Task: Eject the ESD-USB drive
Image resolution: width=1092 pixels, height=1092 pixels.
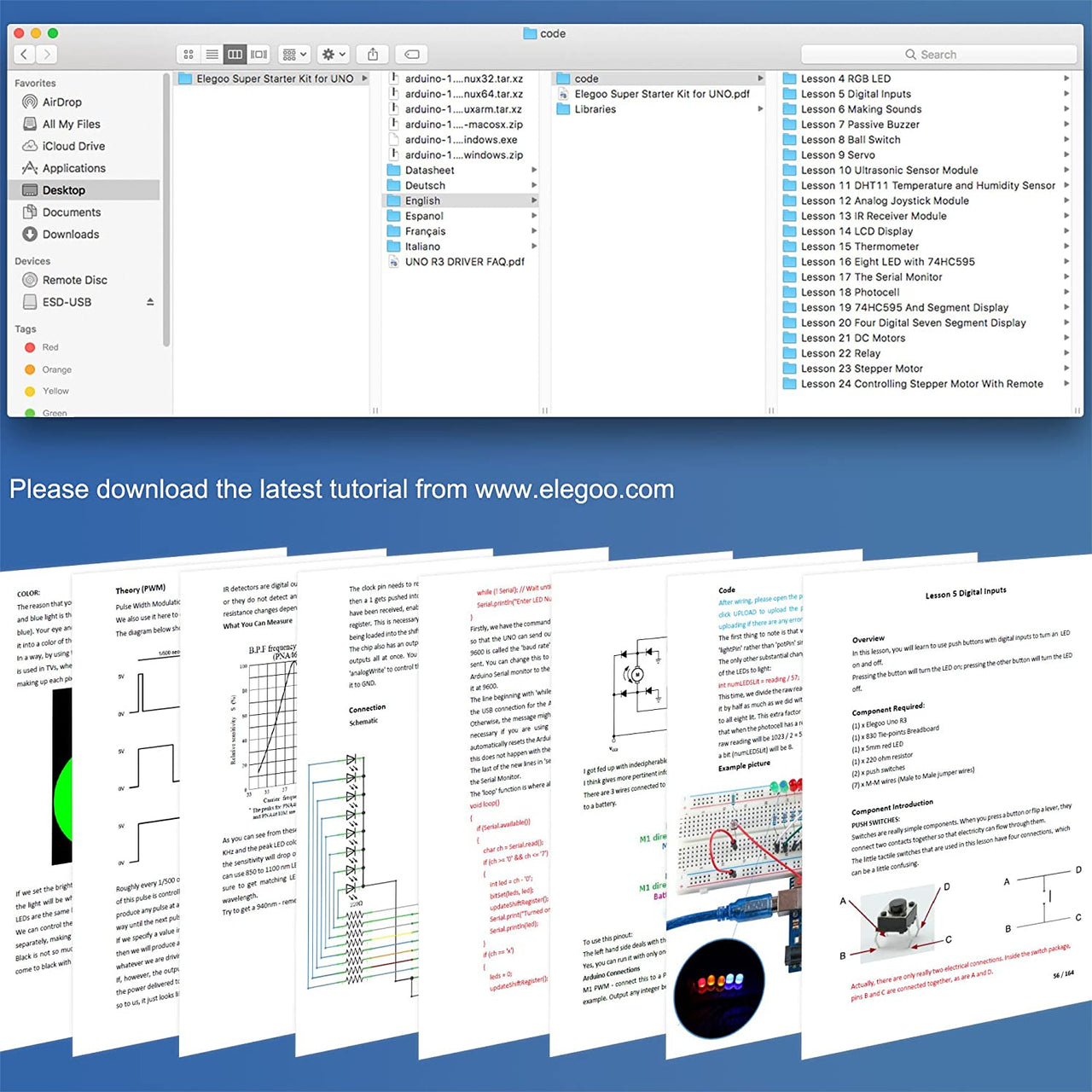Action: coord(148,301)
